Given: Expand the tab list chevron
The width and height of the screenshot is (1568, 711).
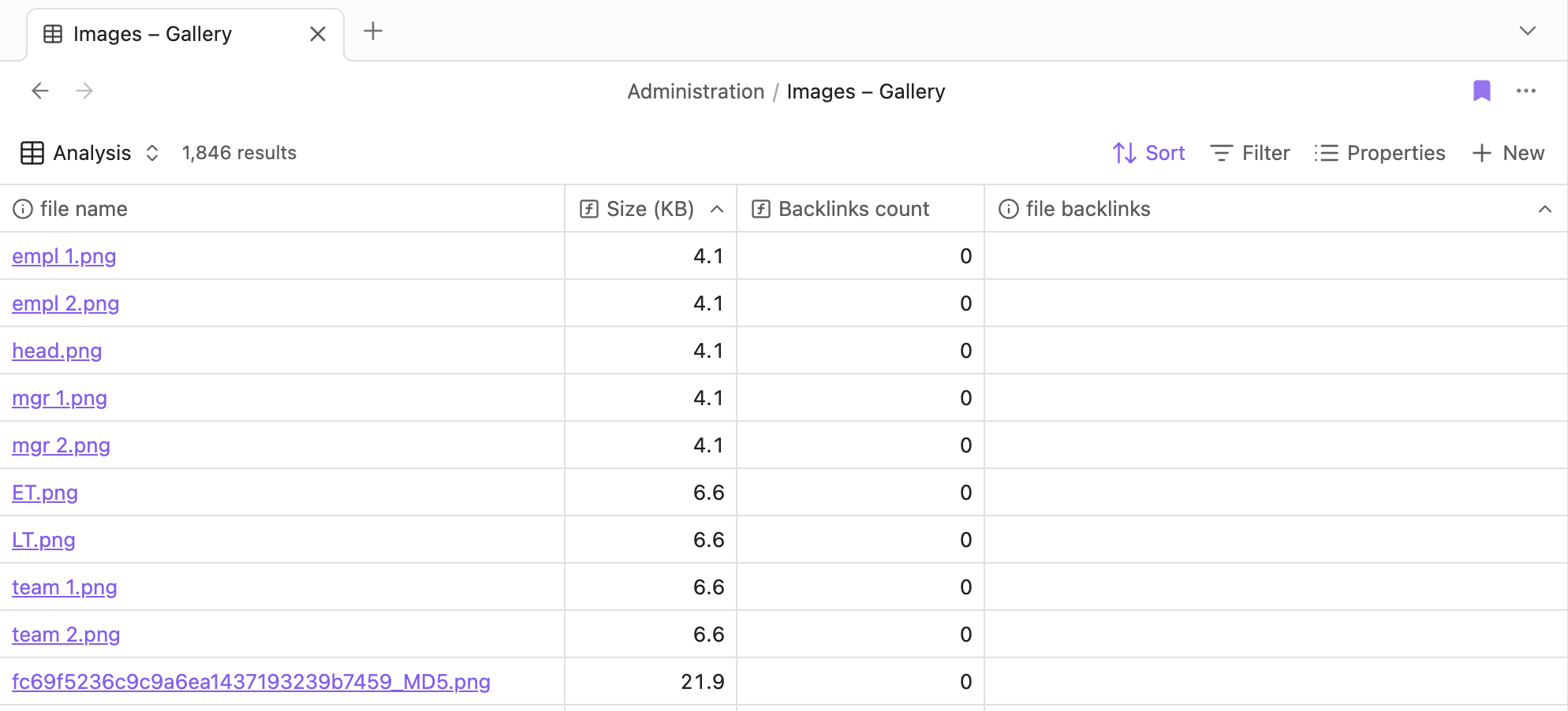Looking at the screenshot, I should [1527, 32].
